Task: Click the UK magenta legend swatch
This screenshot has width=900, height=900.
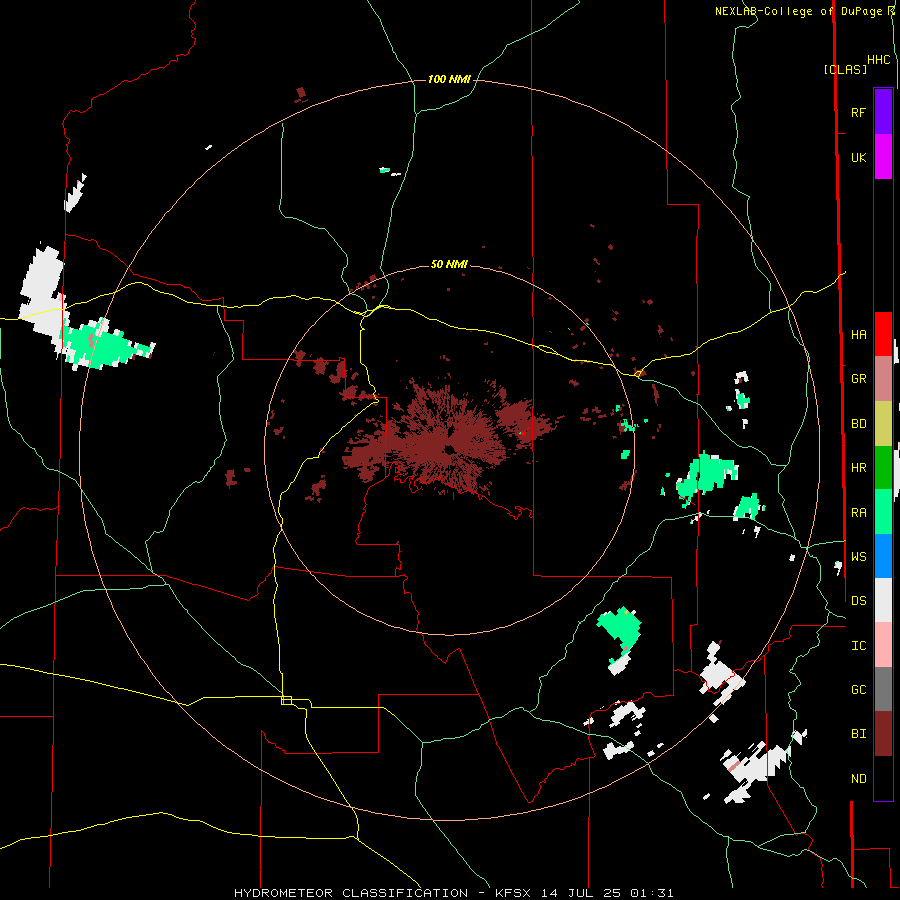Action: (883, 157)
